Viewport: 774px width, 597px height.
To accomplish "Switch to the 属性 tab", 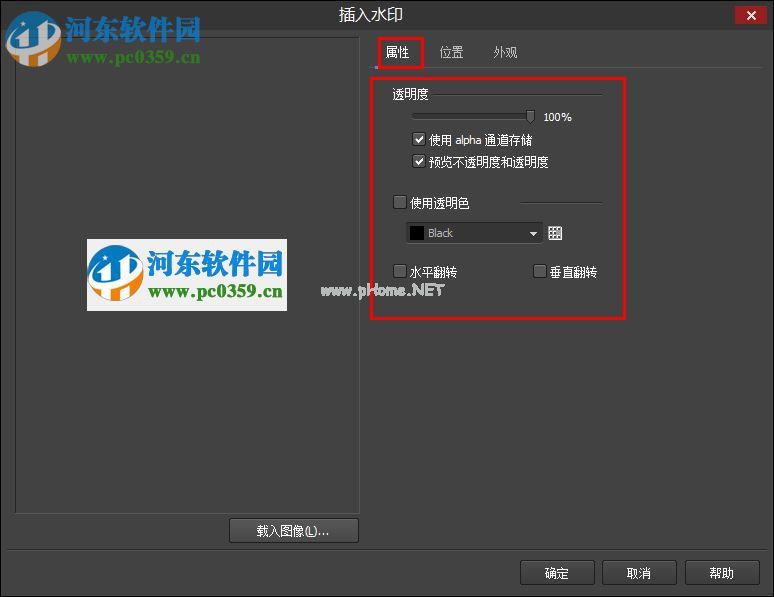I will pos(397,52).
